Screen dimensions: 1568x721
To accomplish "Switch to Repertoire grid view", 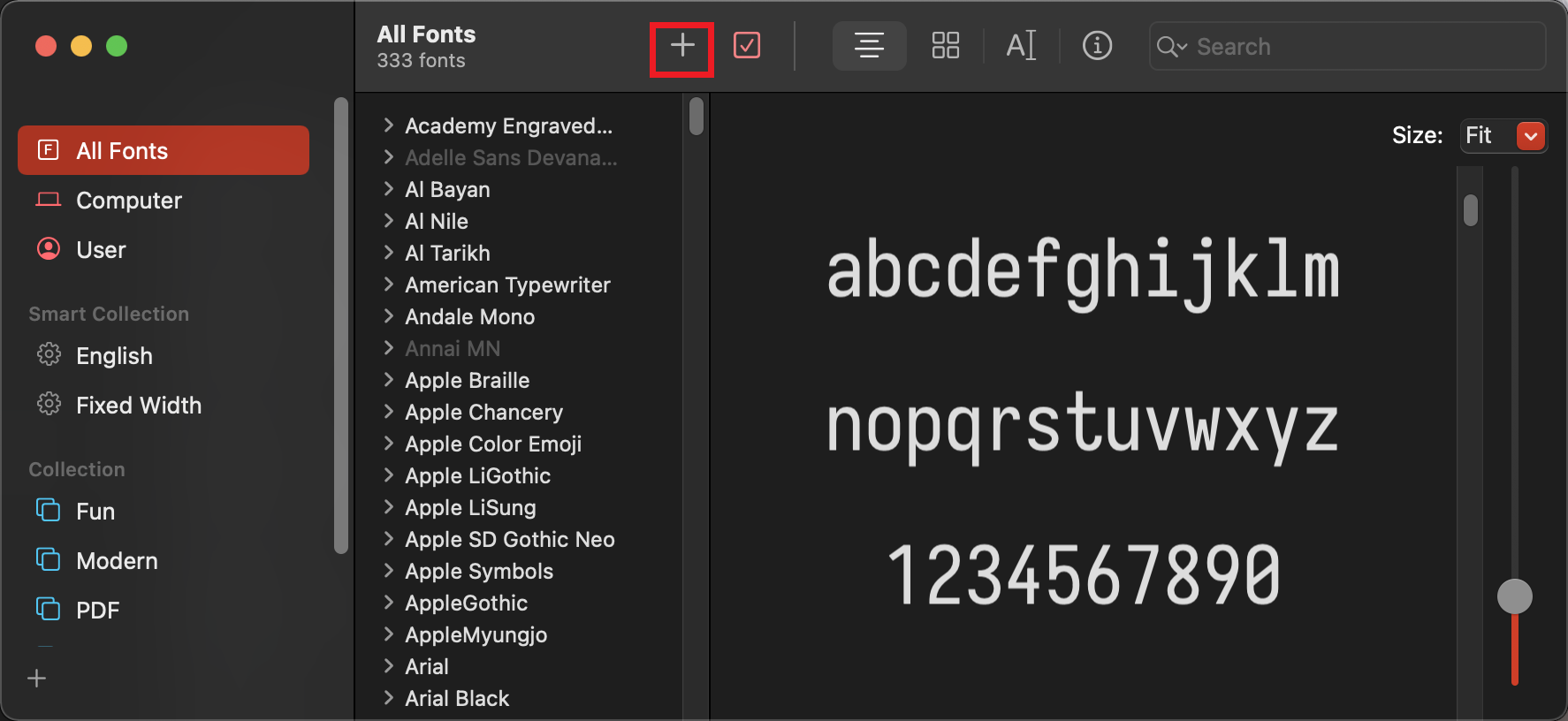I will (x=945, y=46).
